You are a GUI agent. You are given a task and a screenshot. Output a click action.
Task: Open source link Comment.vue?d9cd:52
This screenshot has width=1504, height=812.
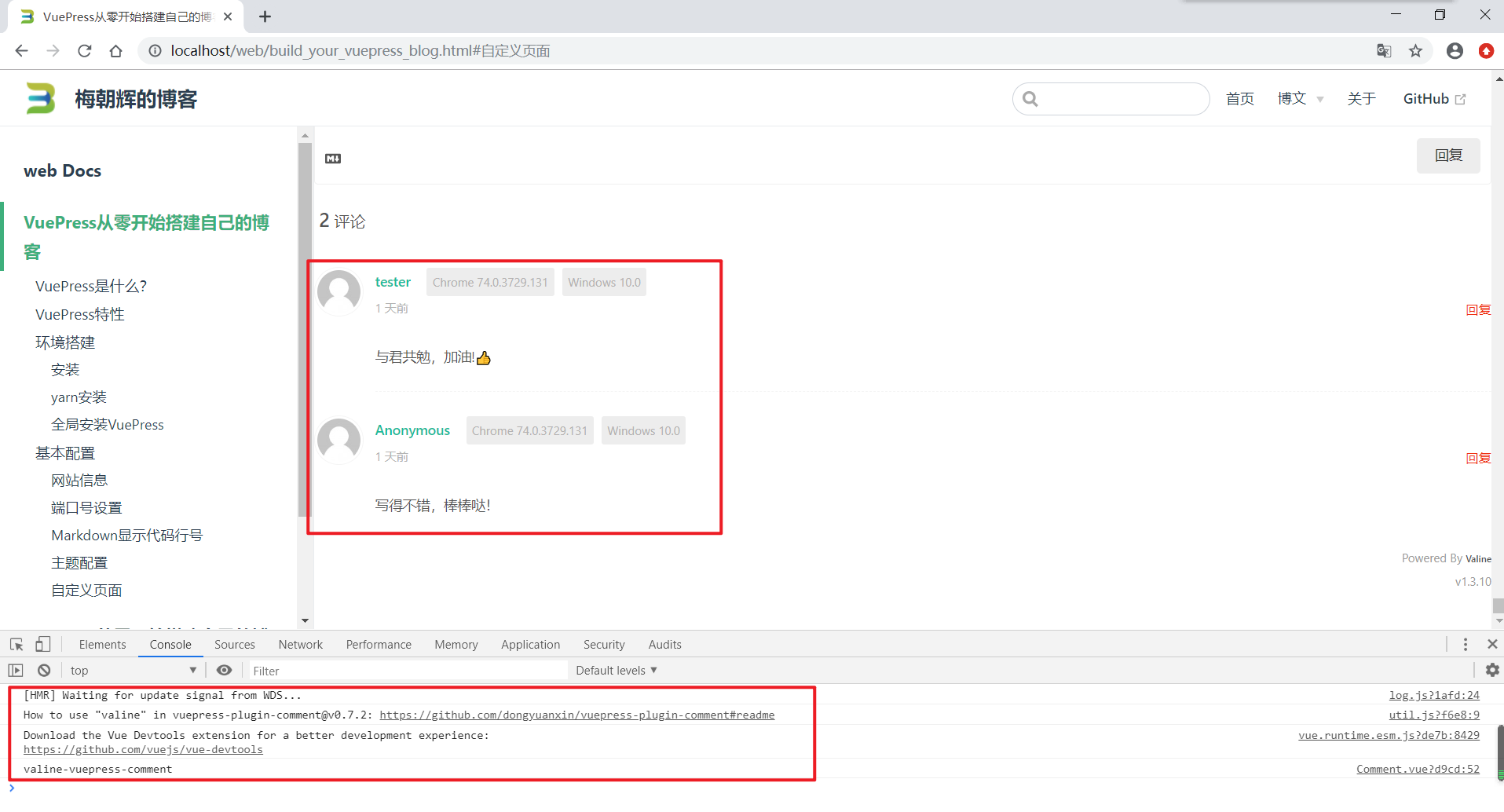pos(1418,770)
